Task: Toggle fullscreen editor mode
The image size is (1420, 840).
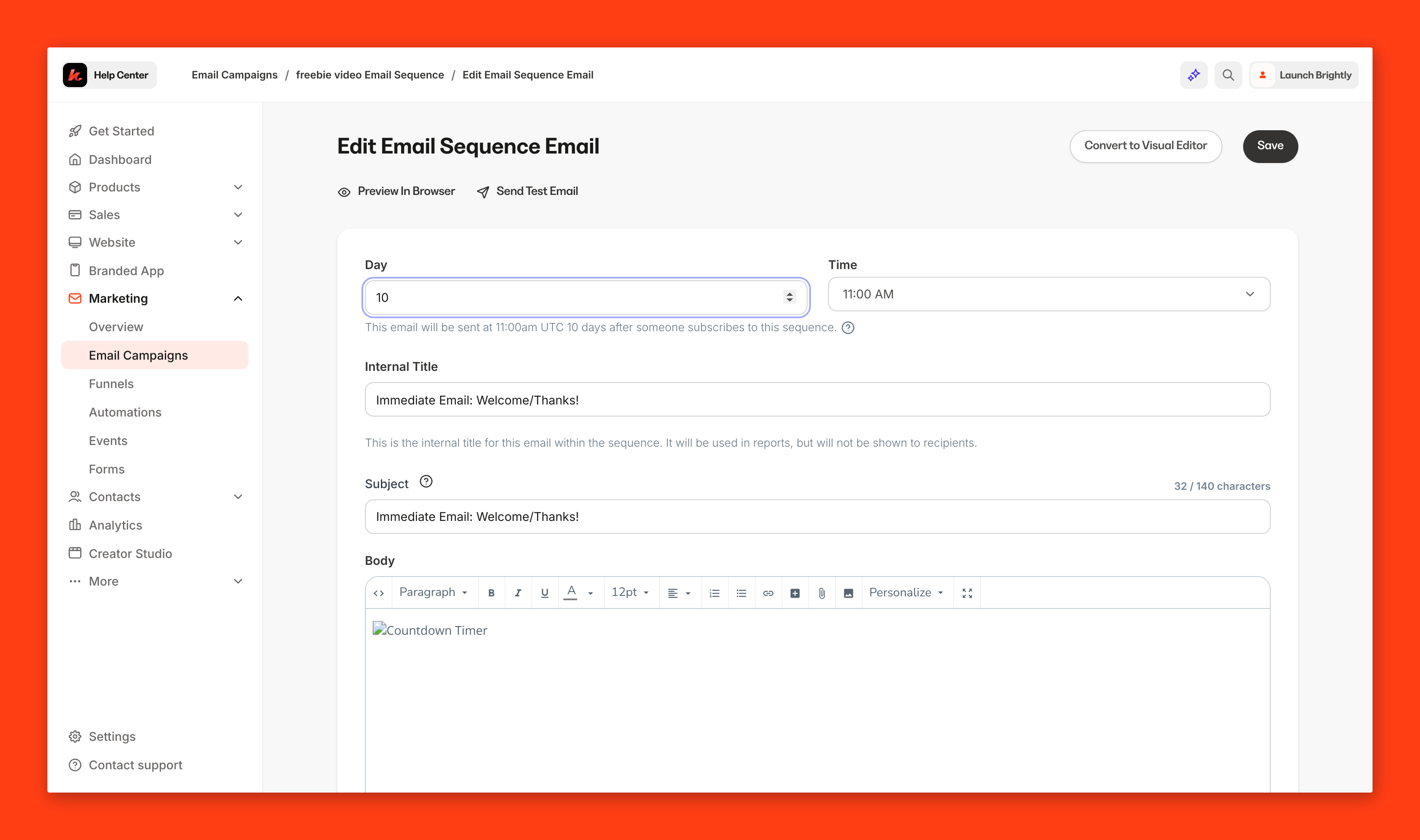Action: pyautogui.click(x=967, y=592)
